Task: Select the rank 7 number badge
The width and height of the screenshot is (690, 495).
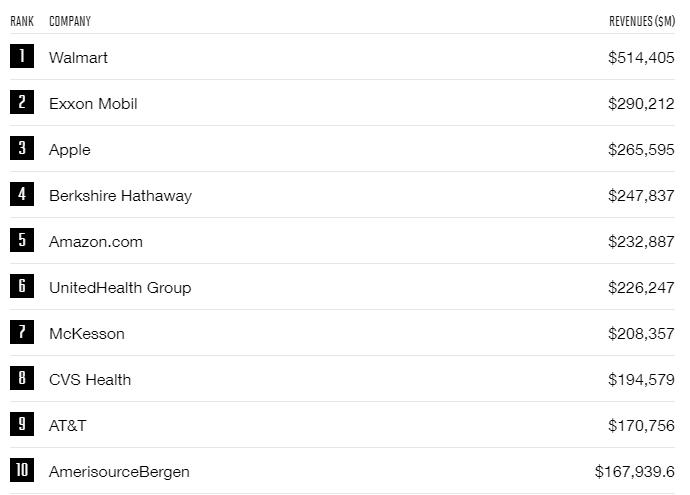Action: [22, 333]
